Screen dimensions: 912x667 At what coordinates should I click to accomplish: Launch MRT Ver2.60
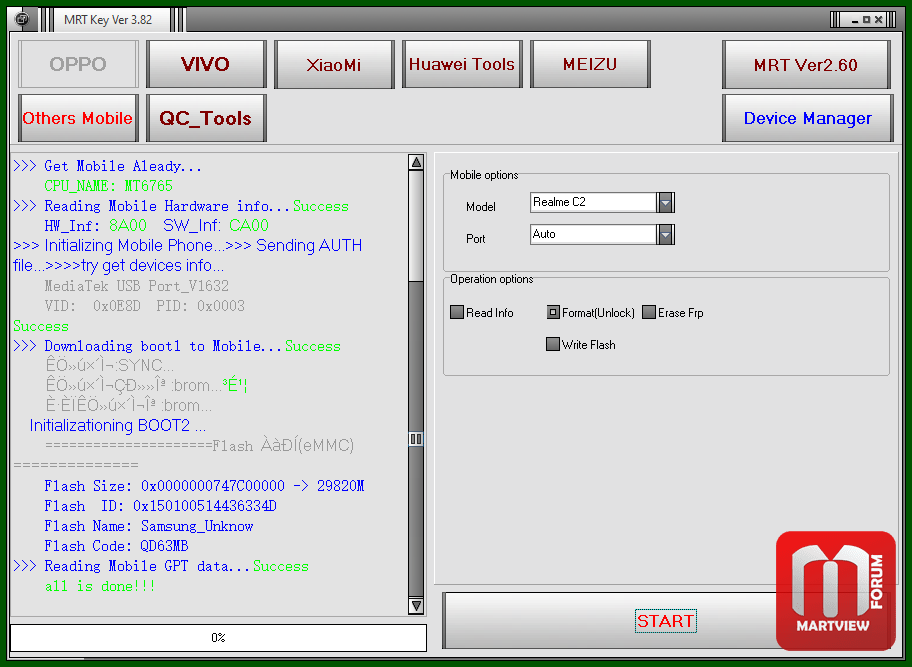coord(806,64)
